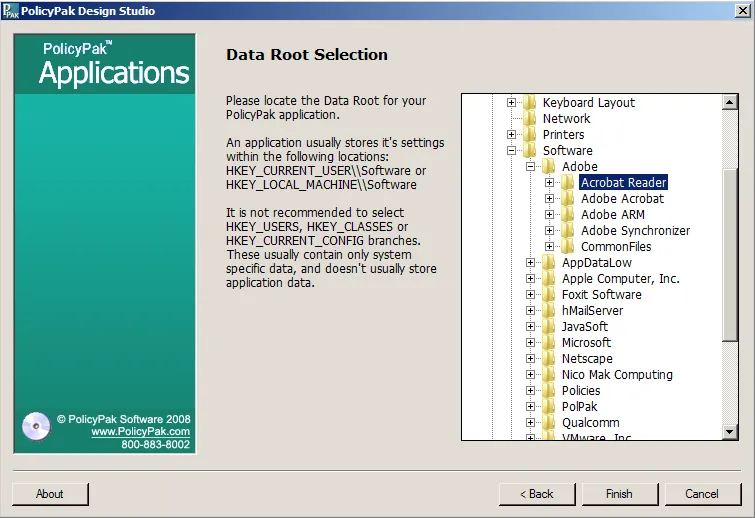Expand the Keyboard Layout node
The width and height of the screenshot is (755, 518).
pyautogui.click(x=511, y=103)
